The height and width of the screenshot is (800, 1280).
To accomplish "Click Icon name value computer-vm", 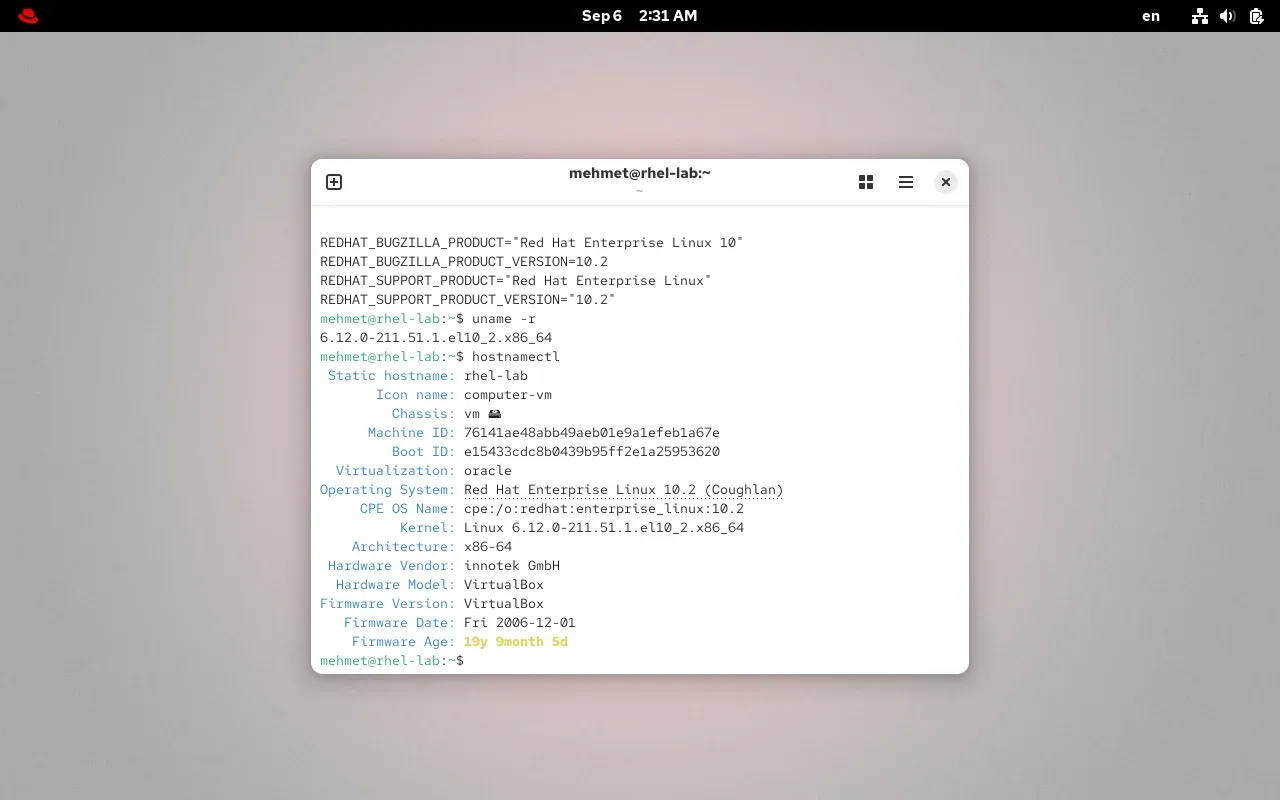I will point(508,395).
